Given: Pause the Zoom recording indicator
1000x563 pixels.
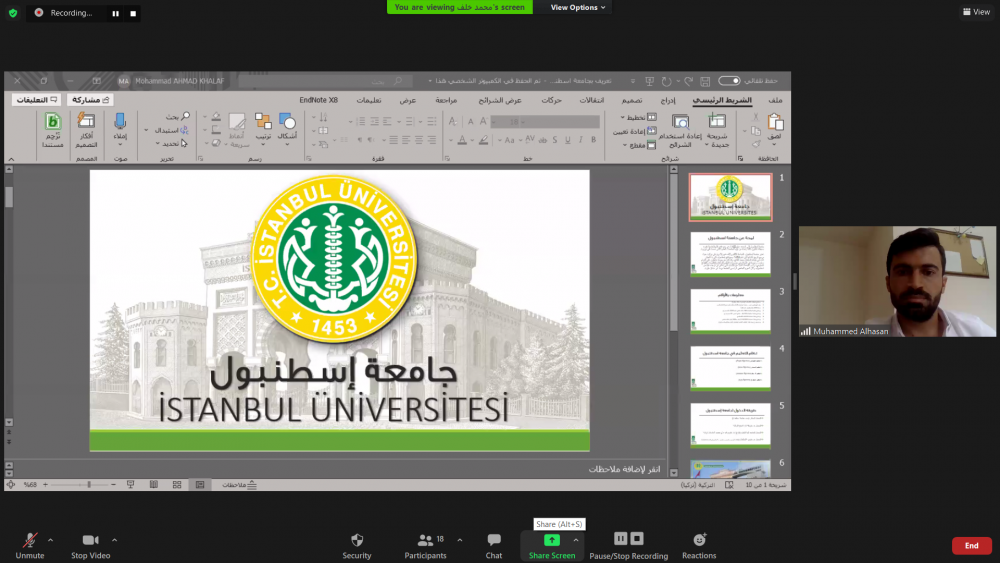Looking at the screenshot, I should coord(115,13).
